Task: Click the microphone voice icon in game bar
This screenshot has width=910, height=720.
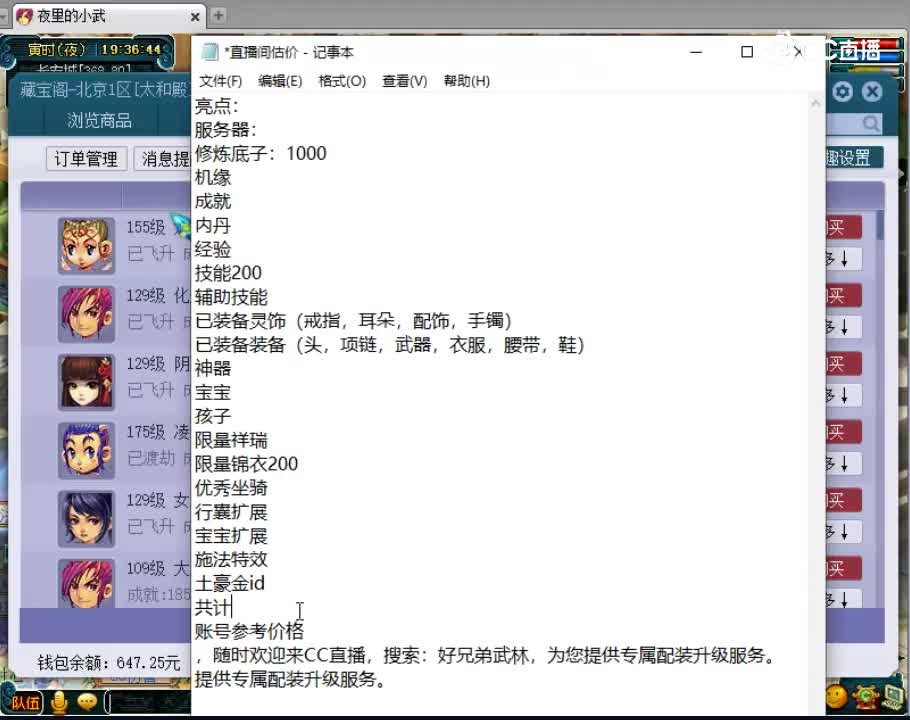Action: 59,703
